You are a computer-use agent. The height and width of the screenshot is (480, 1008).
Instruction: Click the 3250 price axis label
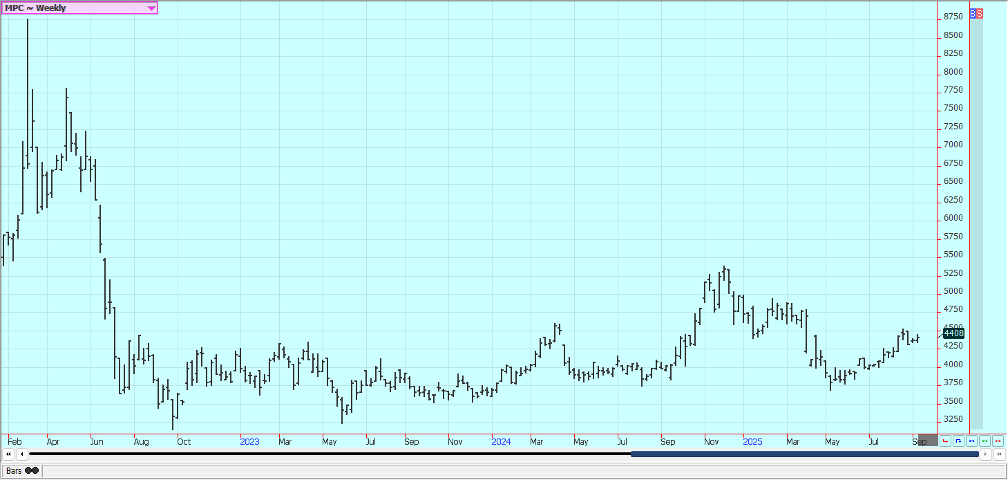(953, 419)
